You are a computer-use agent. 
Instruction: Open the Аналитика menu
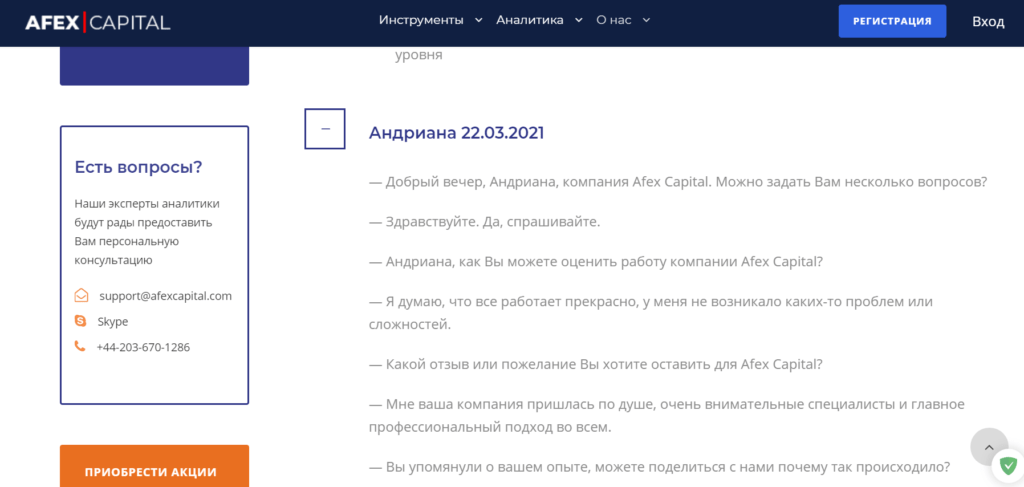click(530, 20)
